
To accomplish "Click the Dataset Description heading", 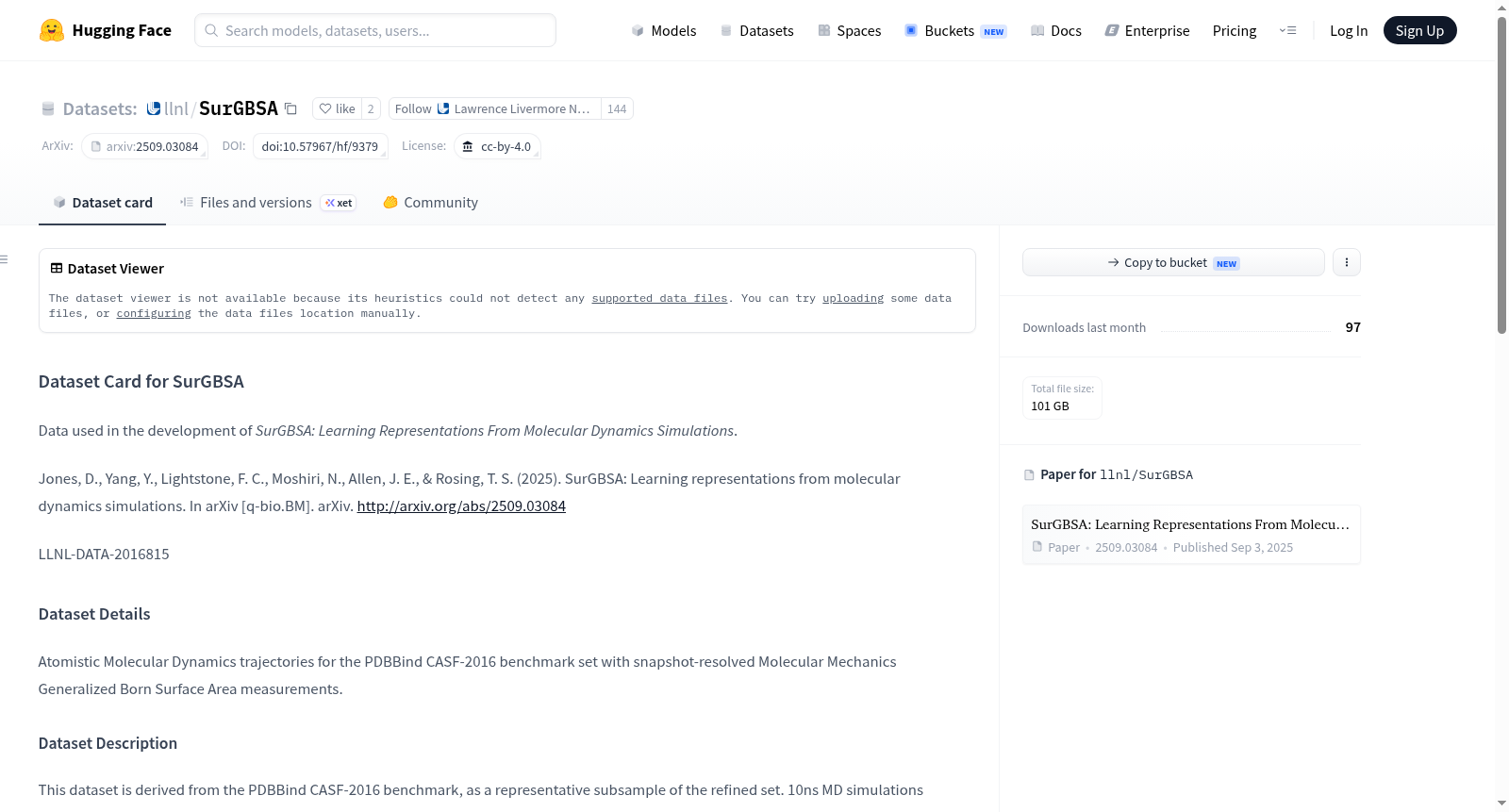I will pos(108,743).
